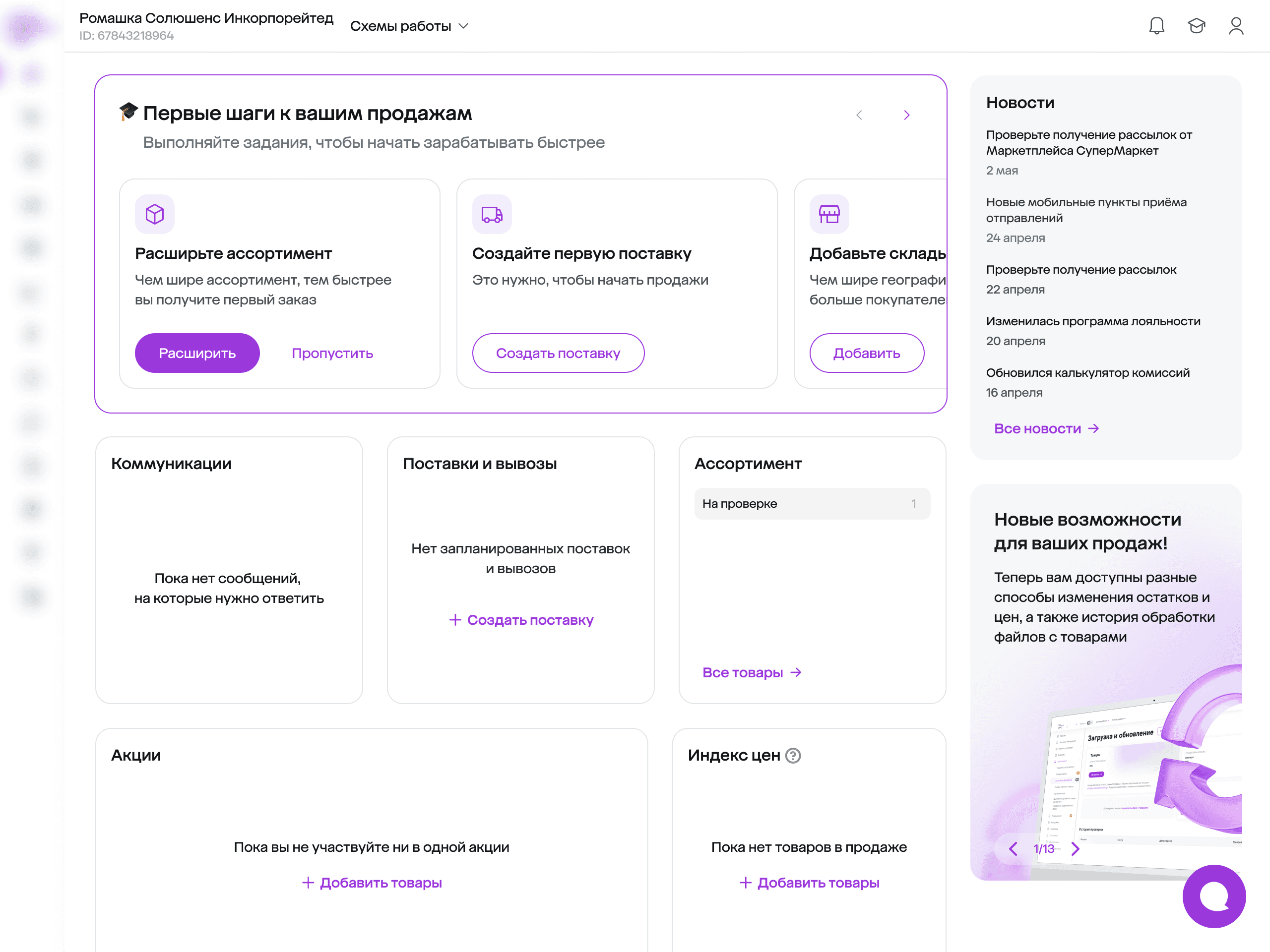1270x952 pixels.
Task: Click the truck icon in first delivery card
Action: click(492, 214)
